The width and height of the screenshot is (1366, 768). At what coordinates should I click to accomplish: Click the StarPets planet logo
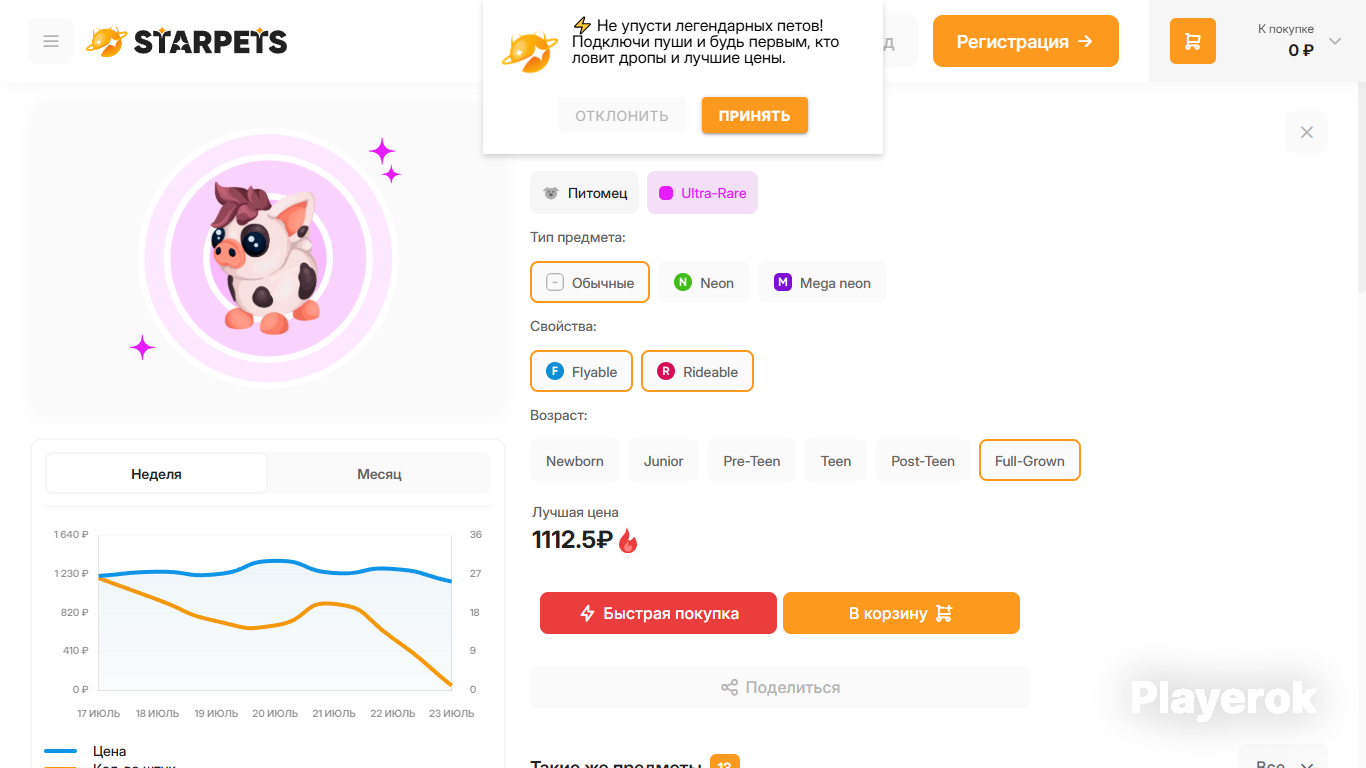click(x=105, y=41)
